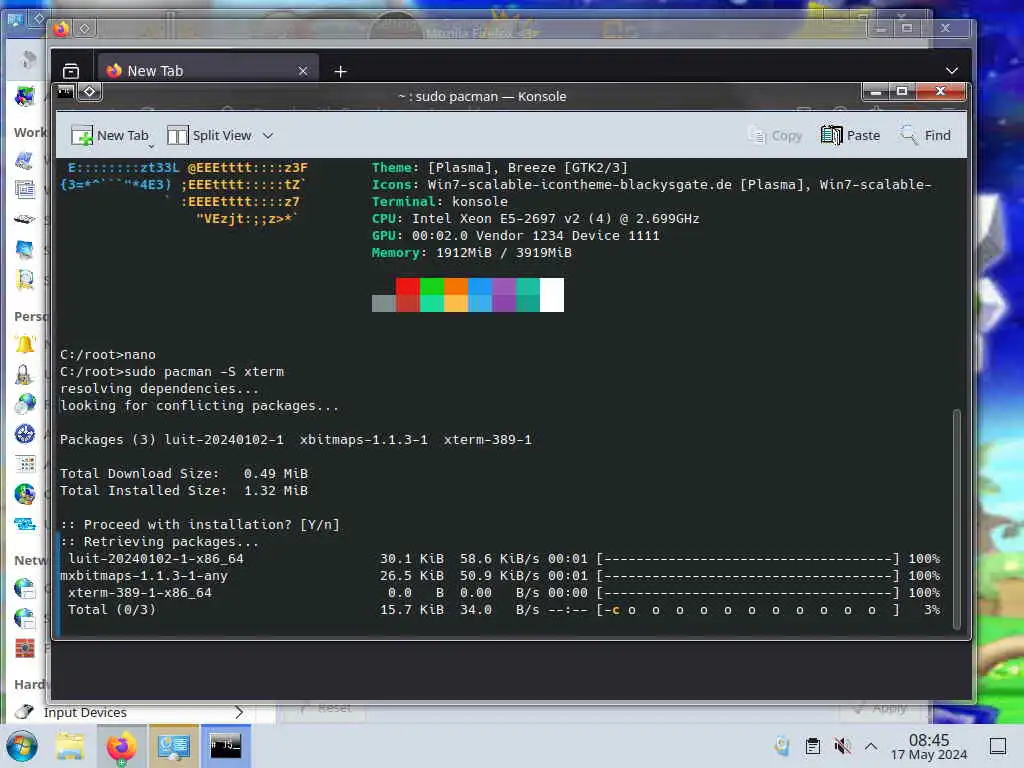Expand the Firefox list-all-tabs chevron
Viewport: 1024px width, 768px height.
952,71
